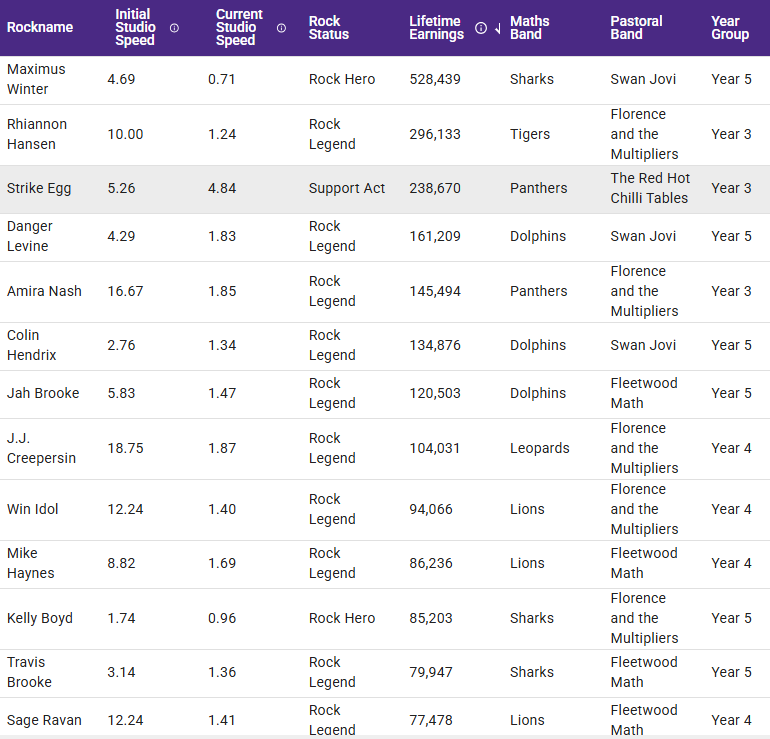770x739 pixels.
Task: Click Sage Ravan's name
Action: coord(44,720)
